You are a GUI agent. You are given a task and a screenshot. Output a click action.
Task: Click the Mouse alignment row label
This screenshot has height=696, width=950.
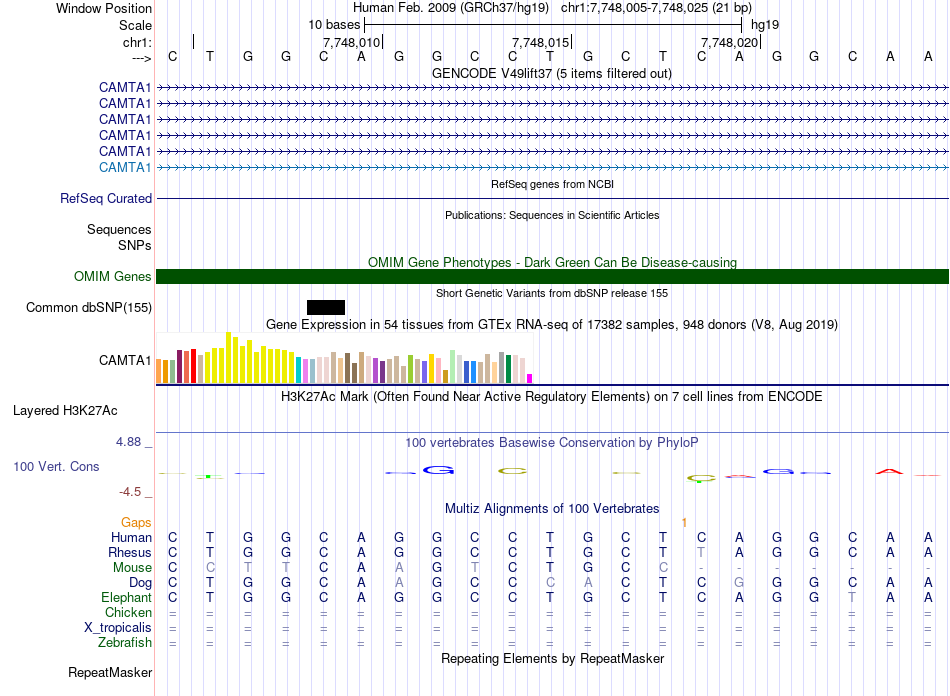pos(132,568)
